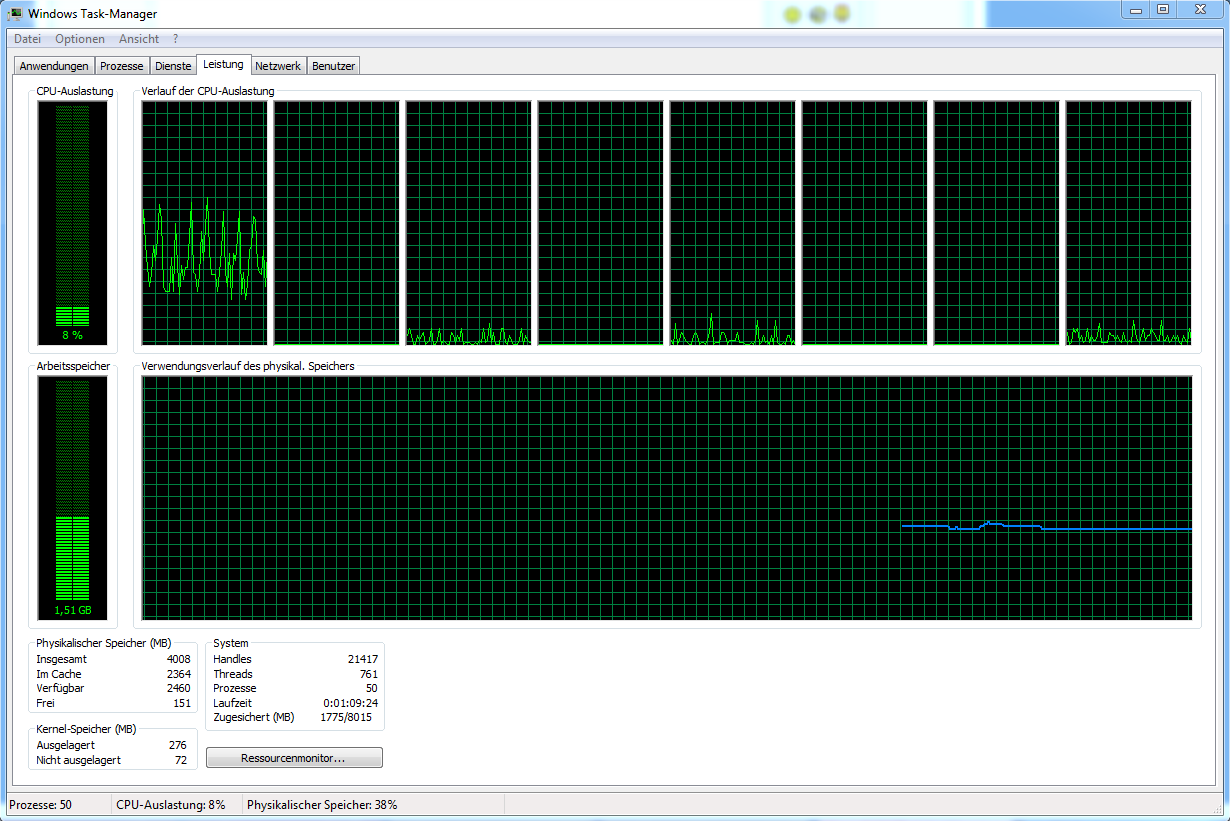
Task: Click the CPU-Auslastung 8 % meter
Action: pyautogui.click(x=73, y=223)
